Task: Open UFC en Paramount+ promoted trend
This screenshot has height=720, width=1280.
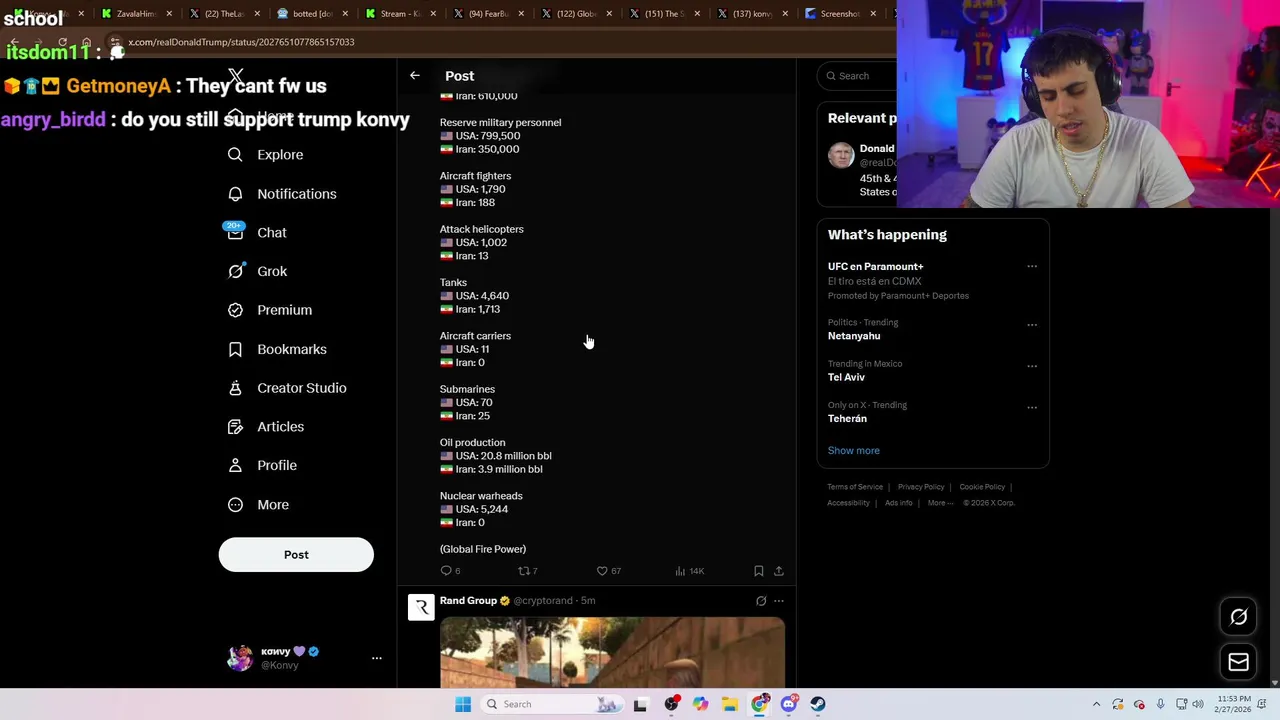Action: [x=875, y=267]
